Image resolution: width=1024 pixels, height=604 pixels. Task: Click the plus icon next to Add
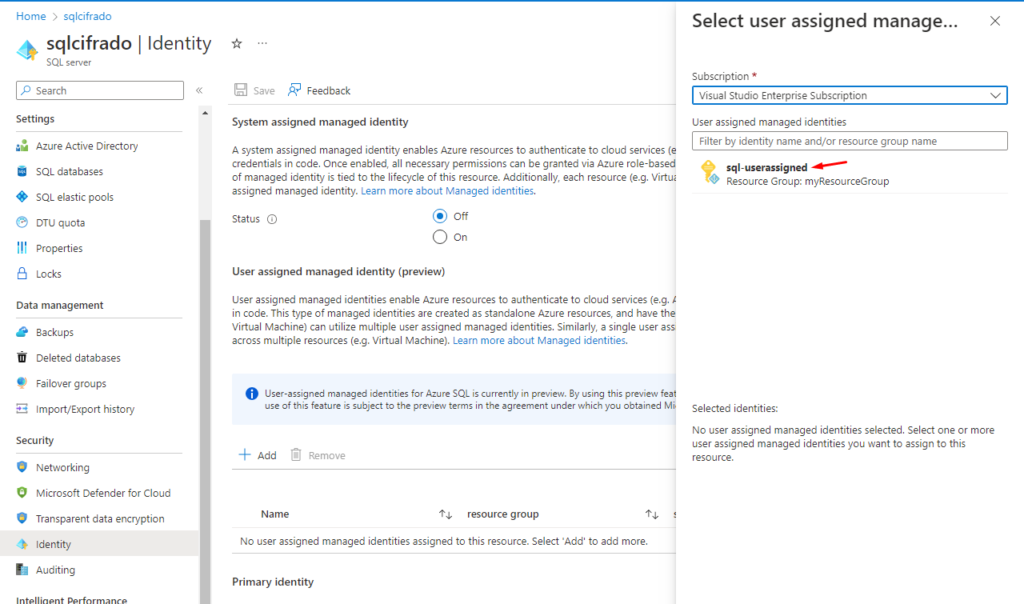[x=244, y=454]
